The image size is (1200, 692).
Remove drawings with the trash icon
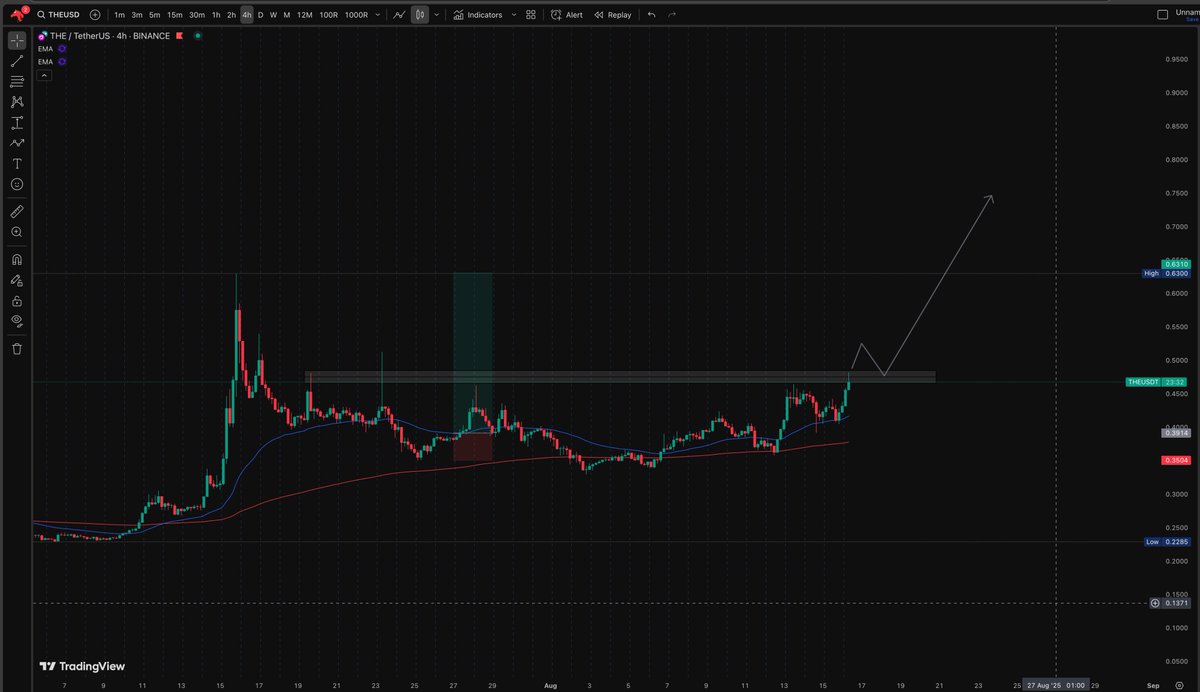click(17, 349)
